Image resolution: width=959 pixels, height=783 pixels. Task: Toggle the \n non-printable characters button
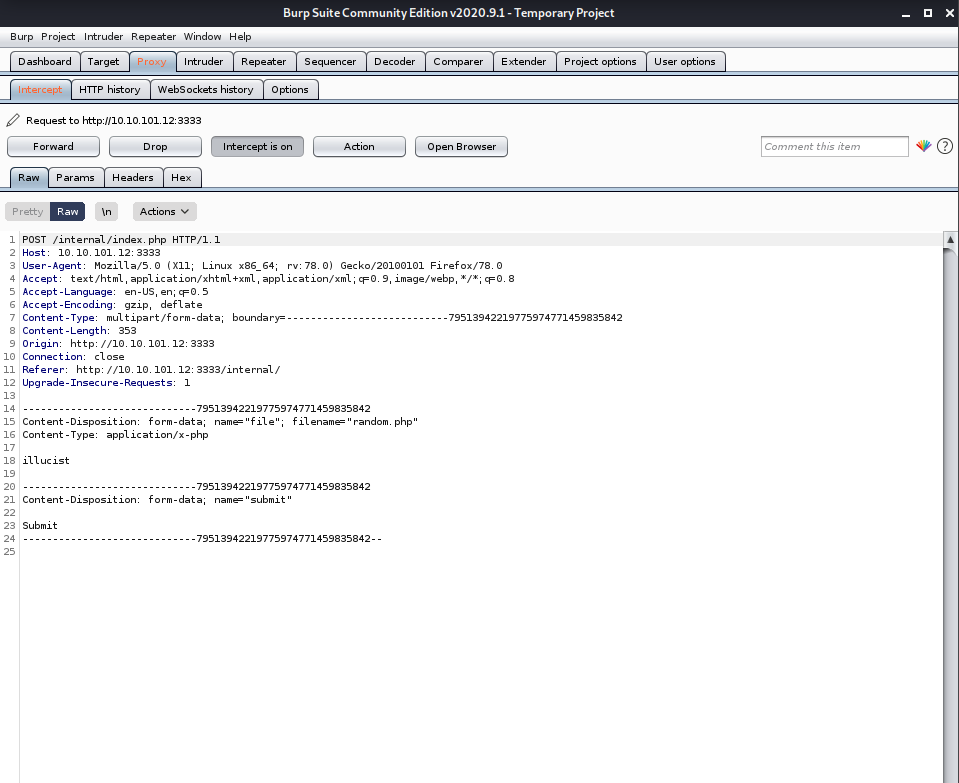(x=106, y=212)
